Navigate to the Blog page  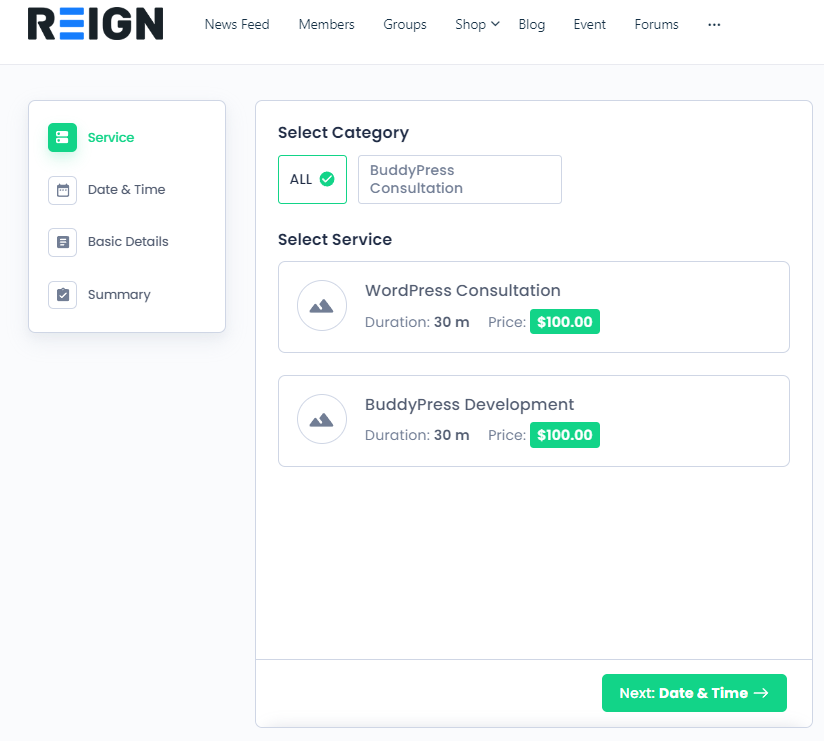[532, 25]
